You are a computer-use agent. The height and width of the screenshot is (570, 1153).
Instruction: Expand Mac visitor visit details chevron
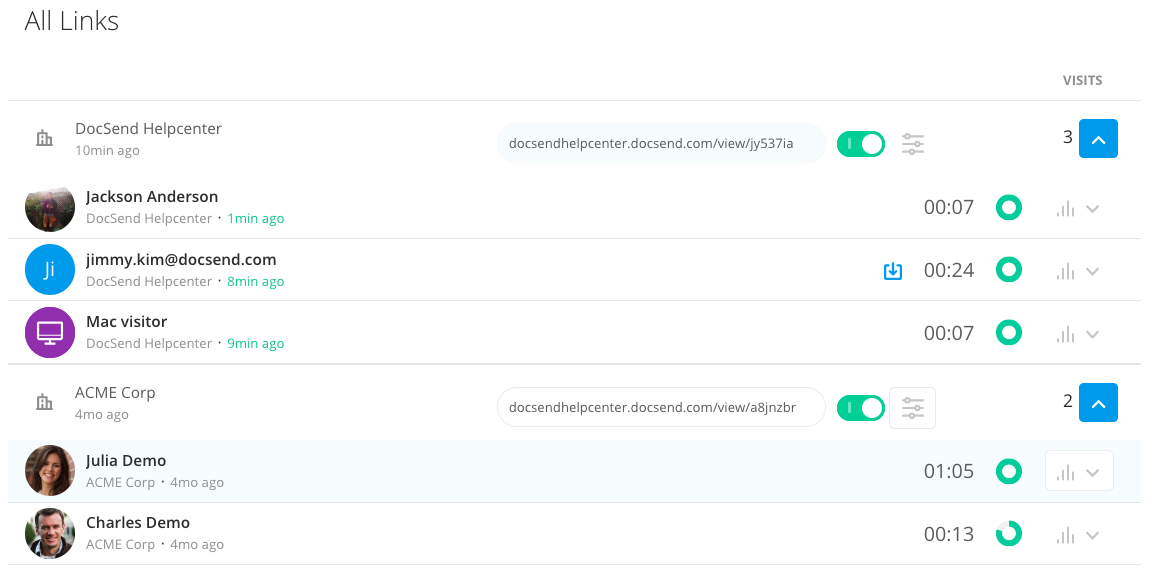click(1093, 335)
